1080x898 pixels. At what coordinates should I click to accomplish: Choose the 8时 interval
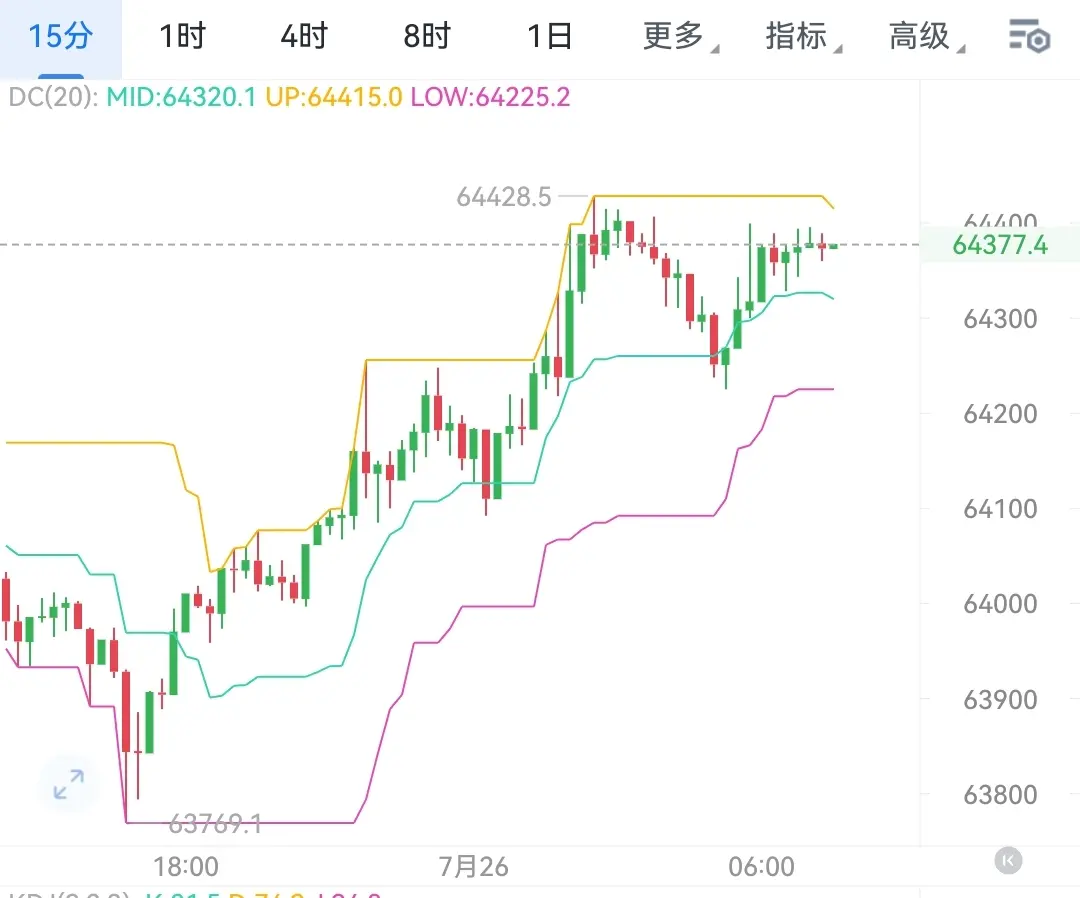tap(427, 36)
